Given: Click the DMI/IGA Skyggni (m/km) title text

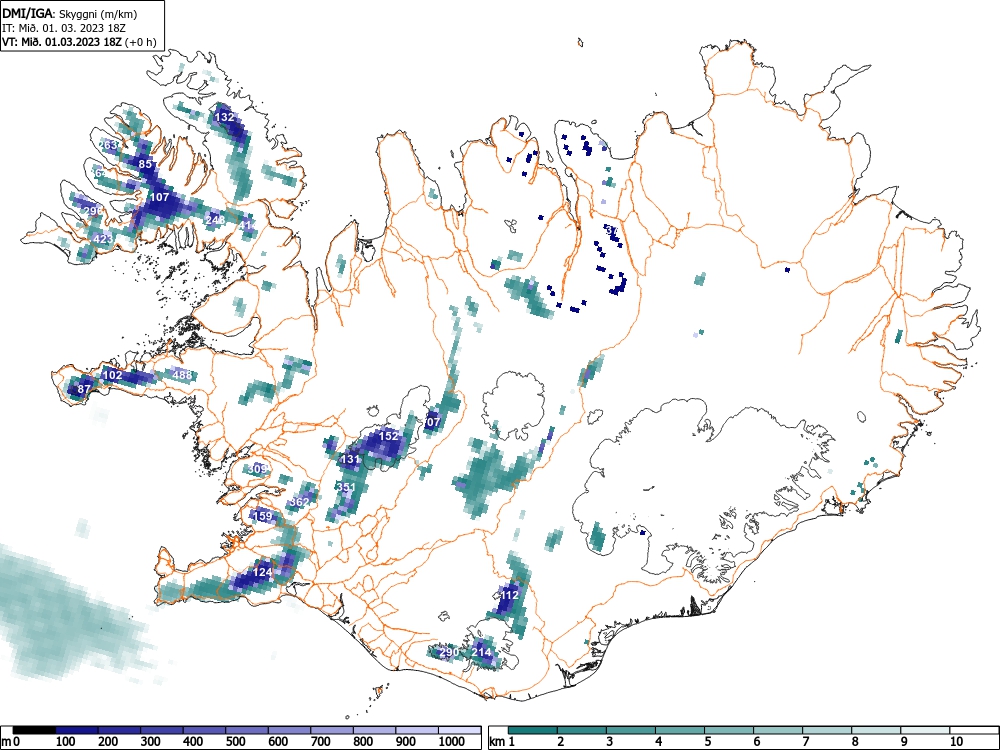Looking at the screenshot, I should (70, 13).
